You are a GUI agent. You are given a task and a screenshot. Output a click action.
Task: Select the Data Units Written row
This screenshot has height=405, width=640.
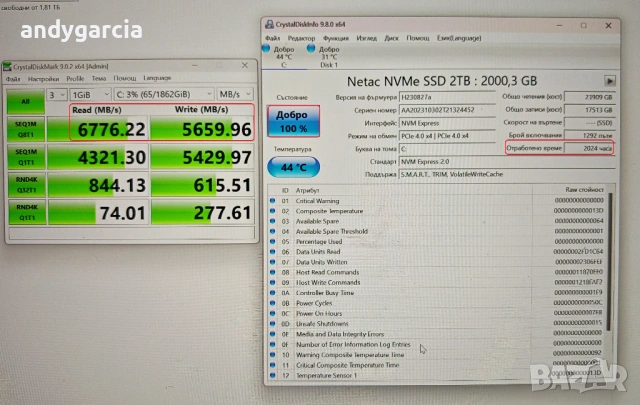[437, 262]
